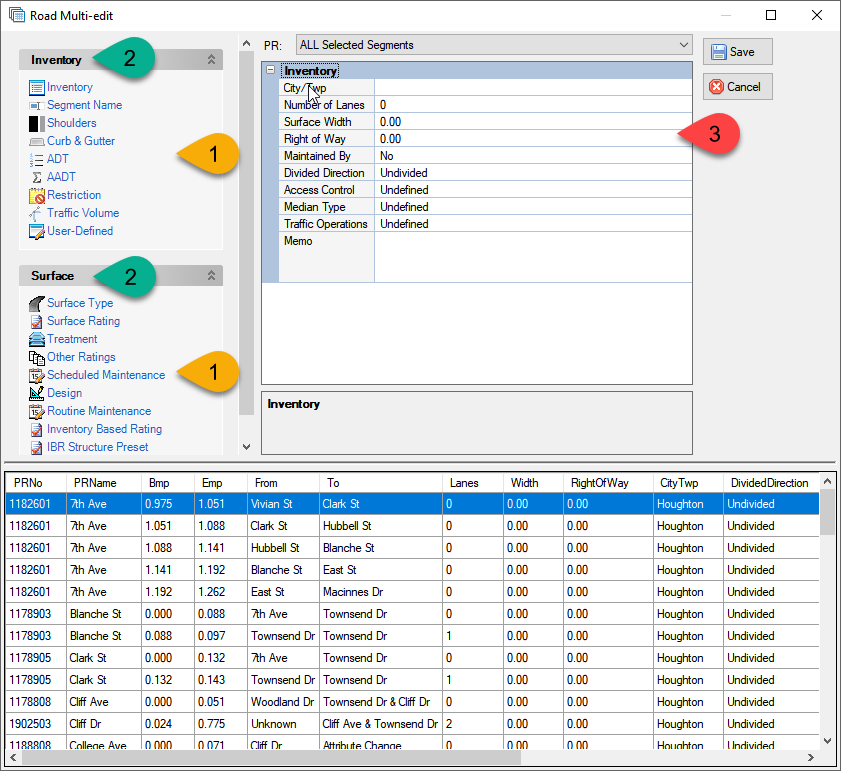Image resolution: width=841 pixels, height=771 pixels.
Task: Click the Traffic Volume icon
Action: coord(36,214)
